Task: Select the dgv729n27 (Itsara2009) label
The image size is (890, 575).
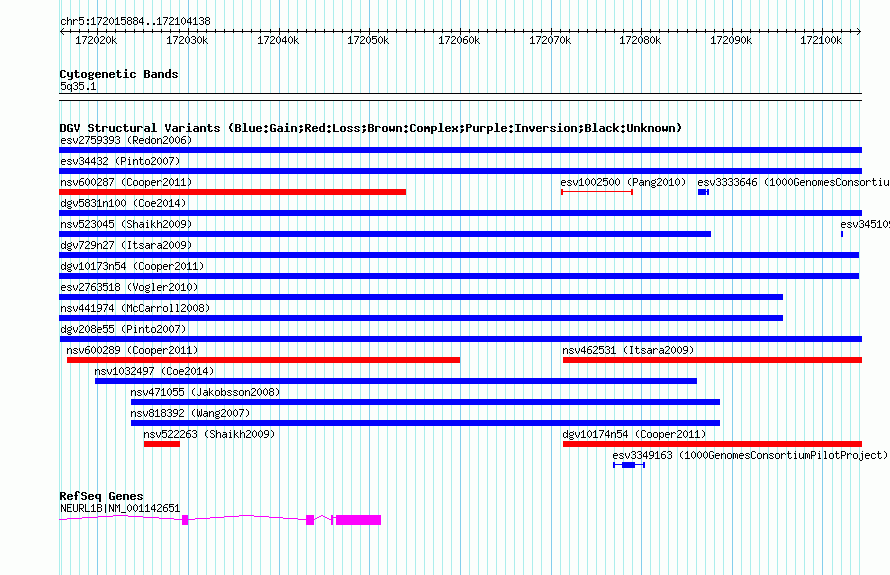Action: tap(126, 245)
